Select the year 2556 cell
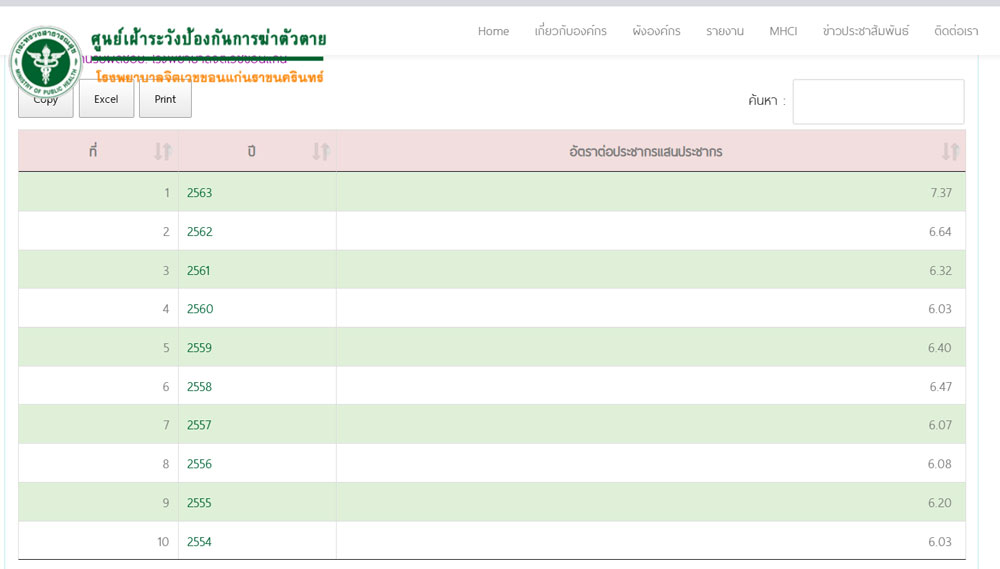The height and width of the screenshot is (569, 1000). 258,464
